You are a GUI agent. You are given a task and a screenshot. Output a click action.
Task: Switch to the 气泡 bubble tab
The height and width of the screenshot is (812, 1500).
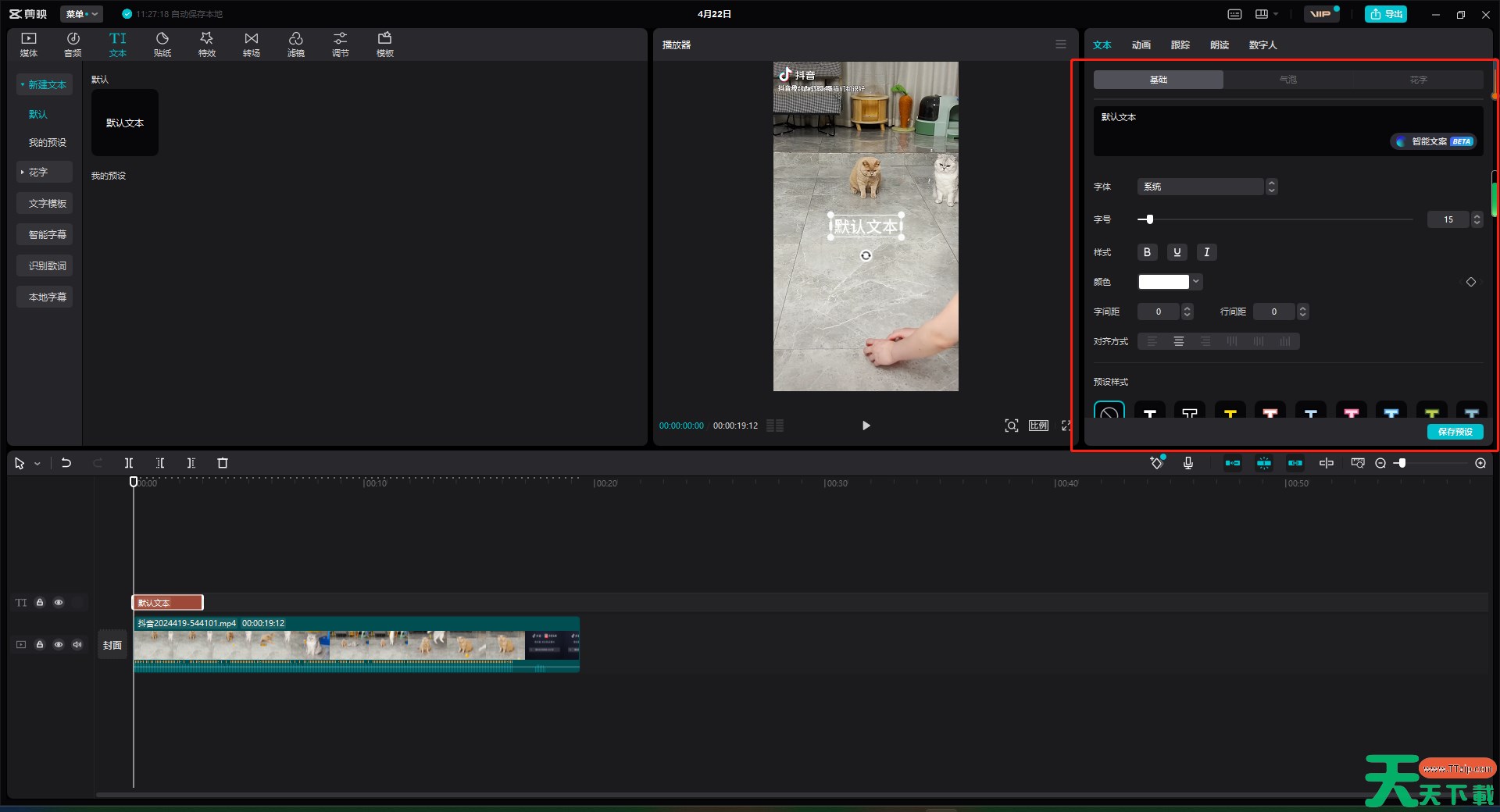coord(1287,80)
